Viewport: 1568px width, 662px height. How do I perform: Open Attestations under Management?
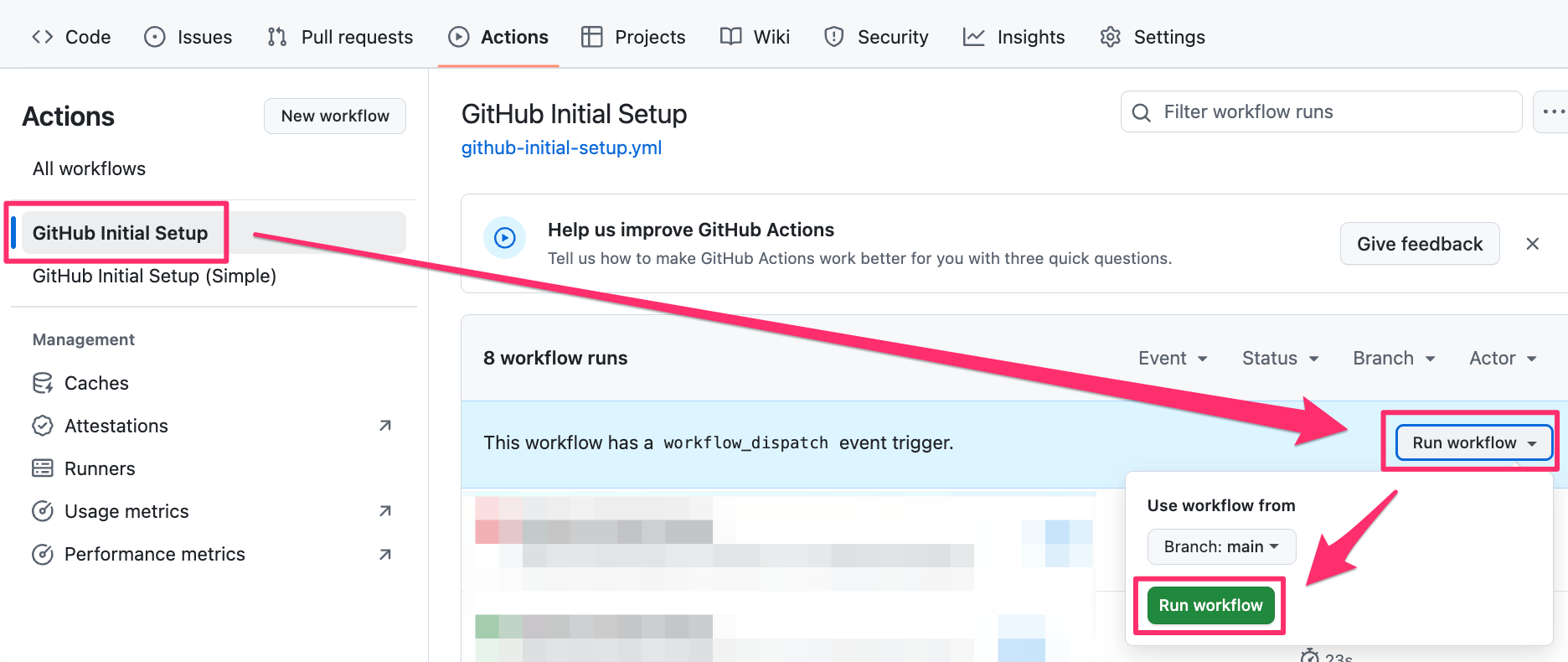[213, 426]
